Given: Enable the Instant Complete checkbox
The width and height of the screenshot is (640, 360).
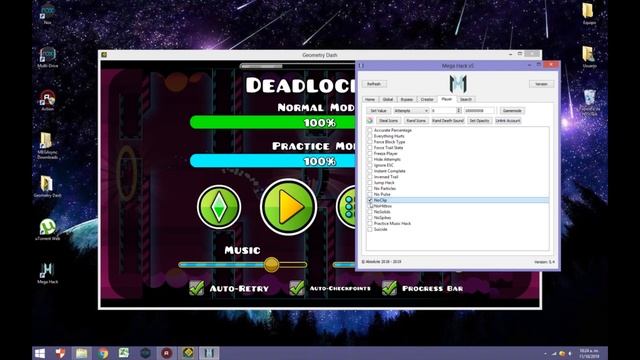Looking at the screenshot, I should pos(370,171).
